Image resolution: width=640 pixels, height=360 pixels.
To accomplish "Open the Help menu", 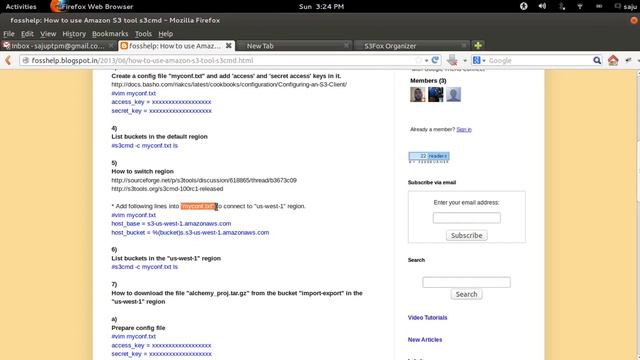I will tap(165, 33).
